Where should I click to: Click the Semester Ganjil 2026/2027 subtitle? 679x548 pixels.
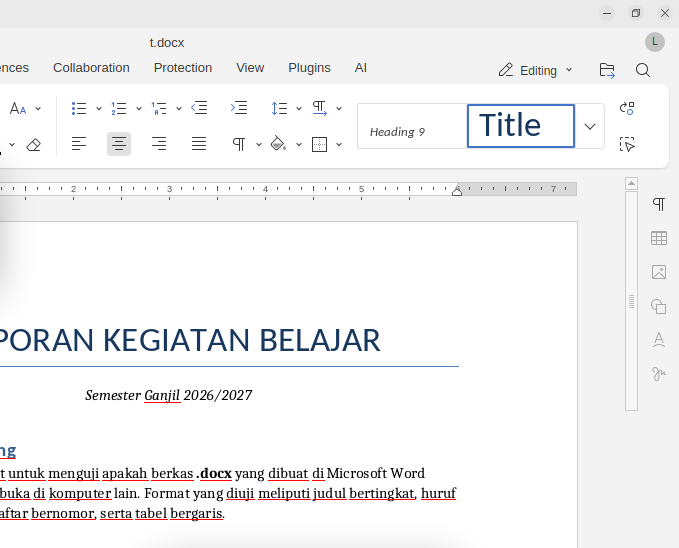(x=168, y=396)
